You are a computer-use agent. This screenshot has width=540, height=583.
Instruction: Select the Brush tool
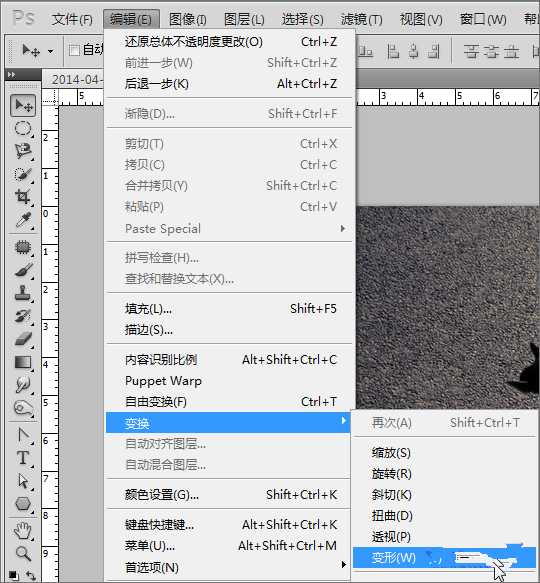[23, 270]
